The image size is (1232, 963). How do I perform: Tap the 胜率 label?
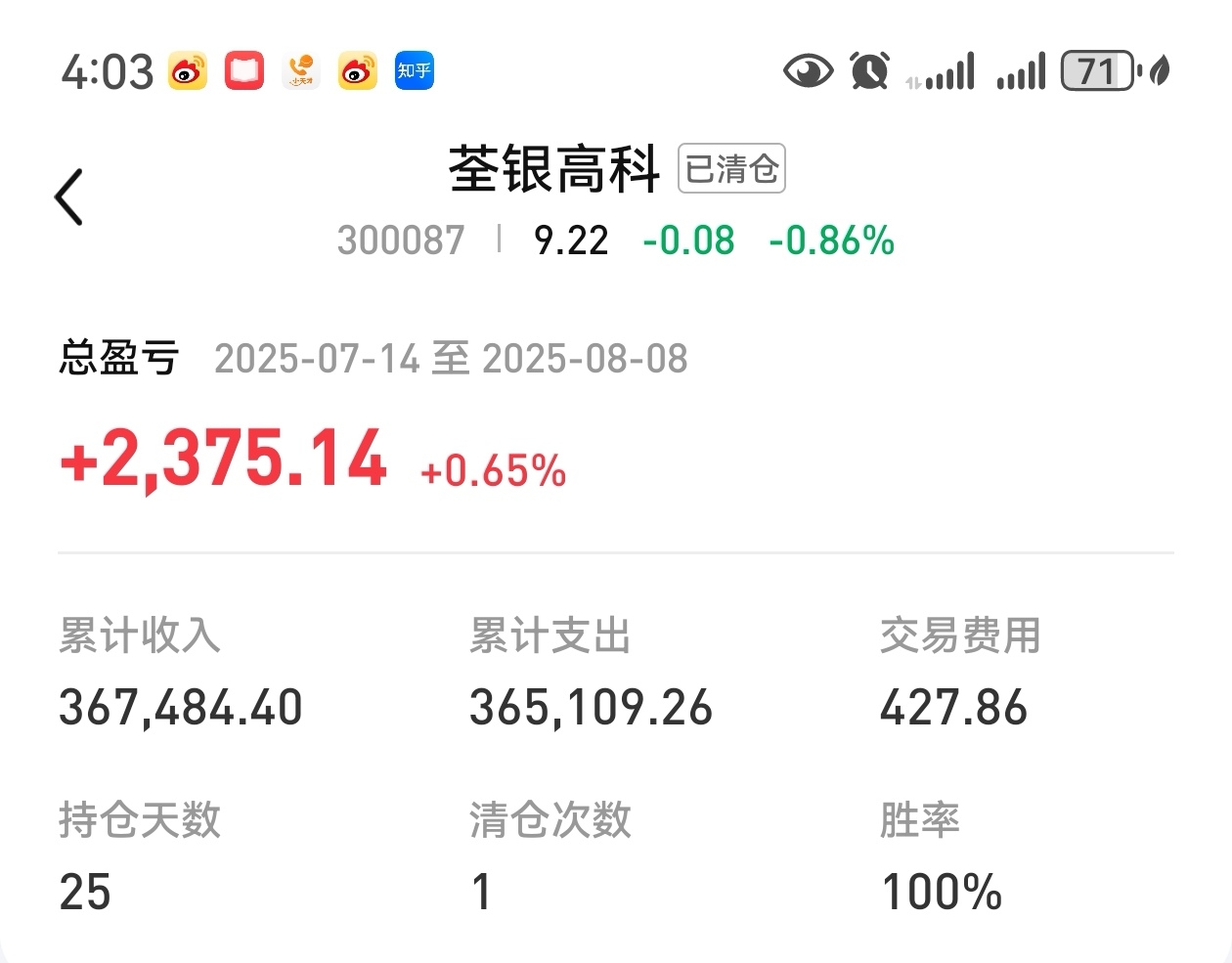pyautogui.click(x=919, y=819)
